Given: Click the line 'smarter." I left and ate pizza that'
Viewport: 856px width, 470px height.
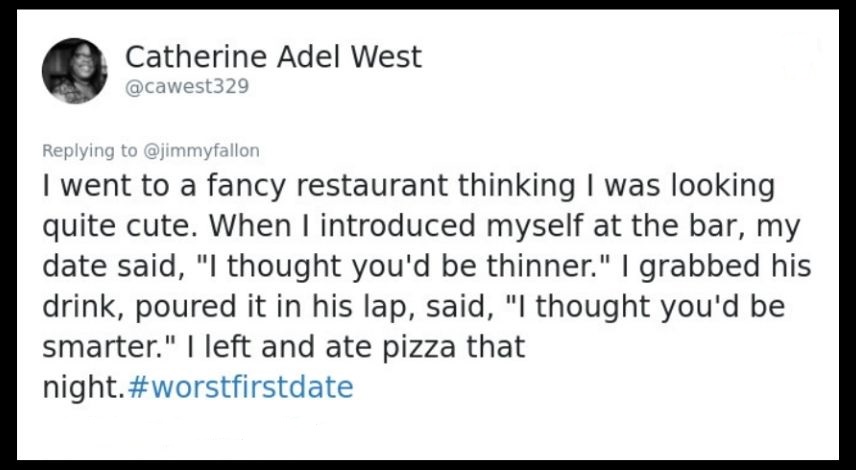Looking at the screenshot, I should (x=284, y=347).
